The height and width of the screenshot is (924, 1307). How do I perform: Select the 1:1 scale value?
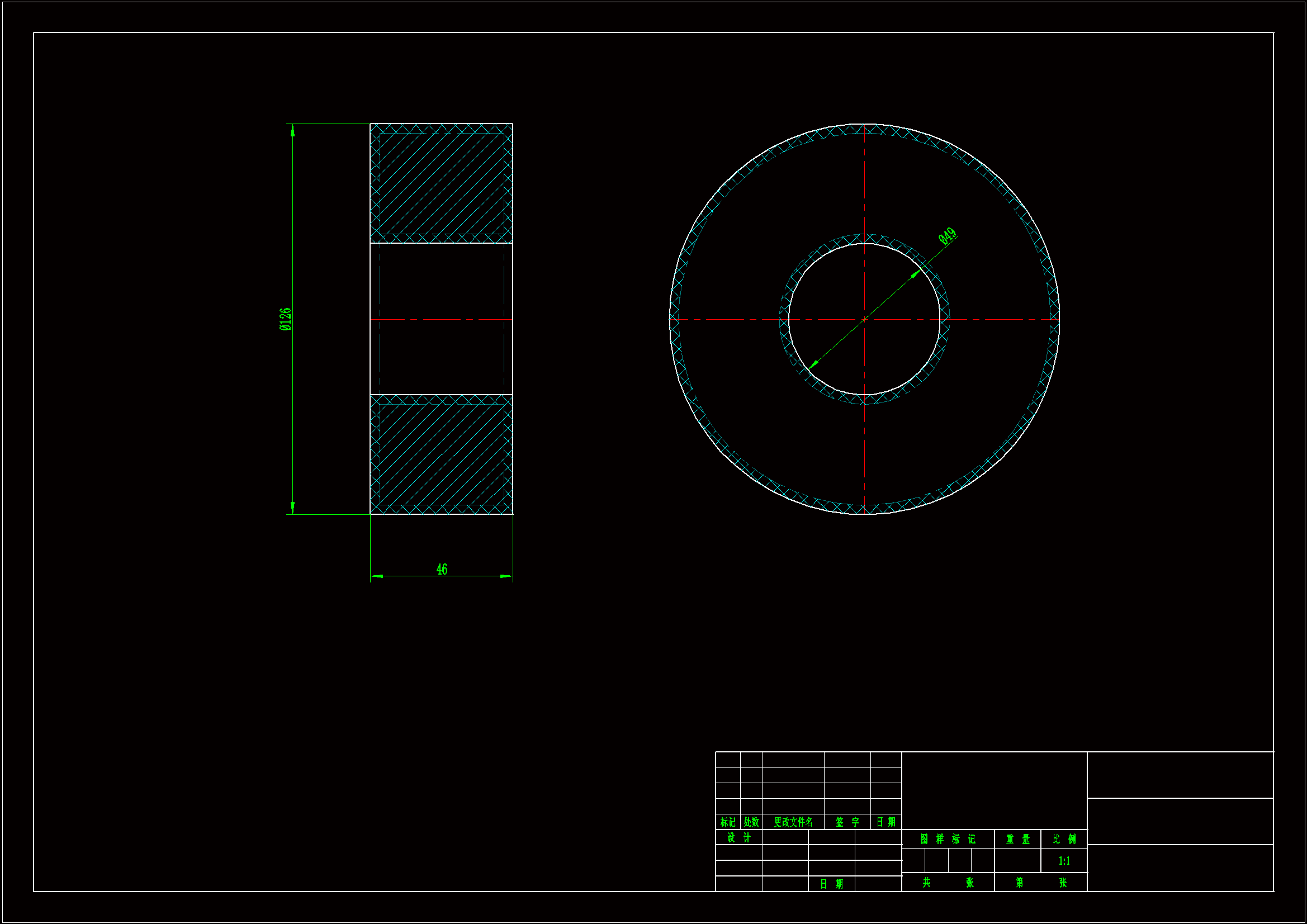pos(1064,861)
